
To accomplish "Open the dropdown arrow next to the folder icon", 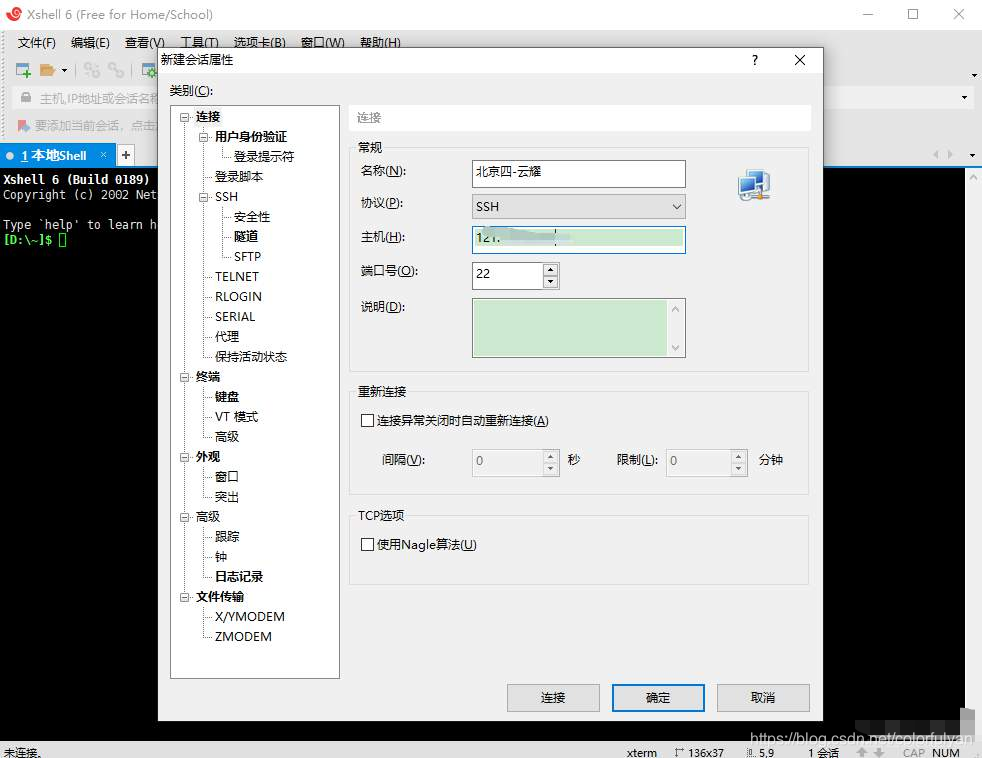I will pyautogui.click(x=64, y=70).
